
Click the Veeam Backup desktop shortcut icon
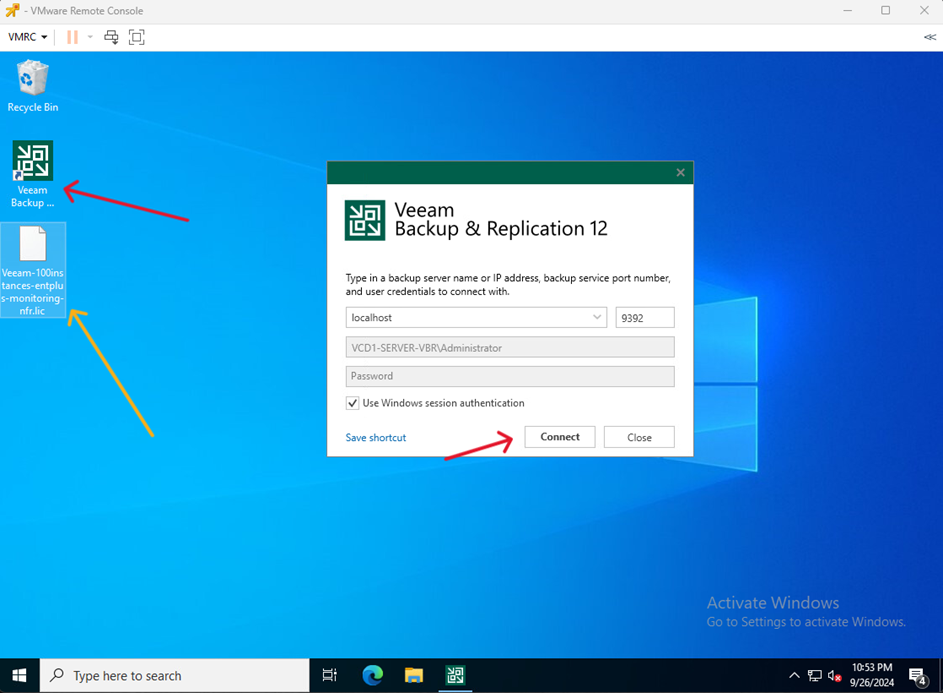pos(32,162)
